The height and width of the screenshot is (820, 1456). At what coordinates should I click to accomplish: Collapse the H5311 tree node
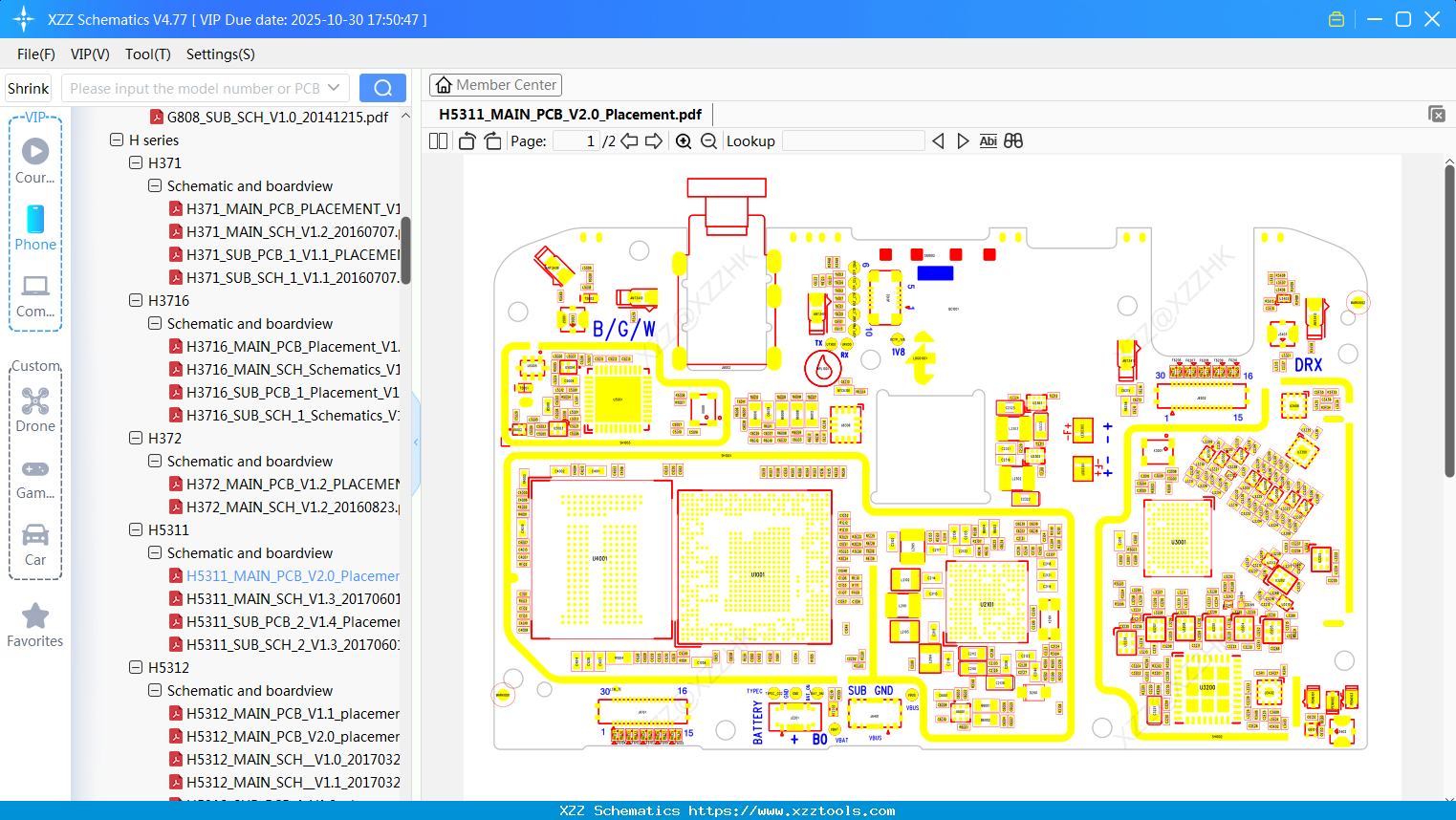pos(136,529)
